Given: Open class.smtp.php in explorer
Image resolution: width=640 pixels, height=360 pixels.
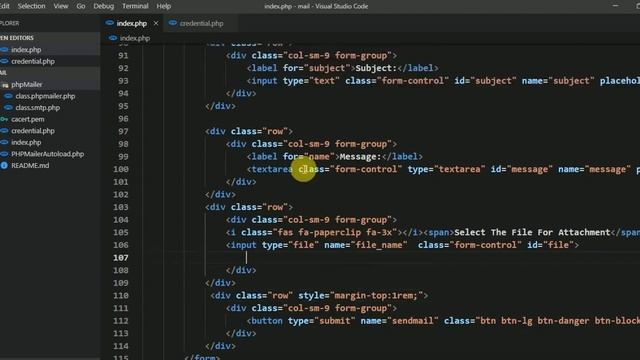Looking at the screenshot, I should pyautogui.click(x=38, y=108).
